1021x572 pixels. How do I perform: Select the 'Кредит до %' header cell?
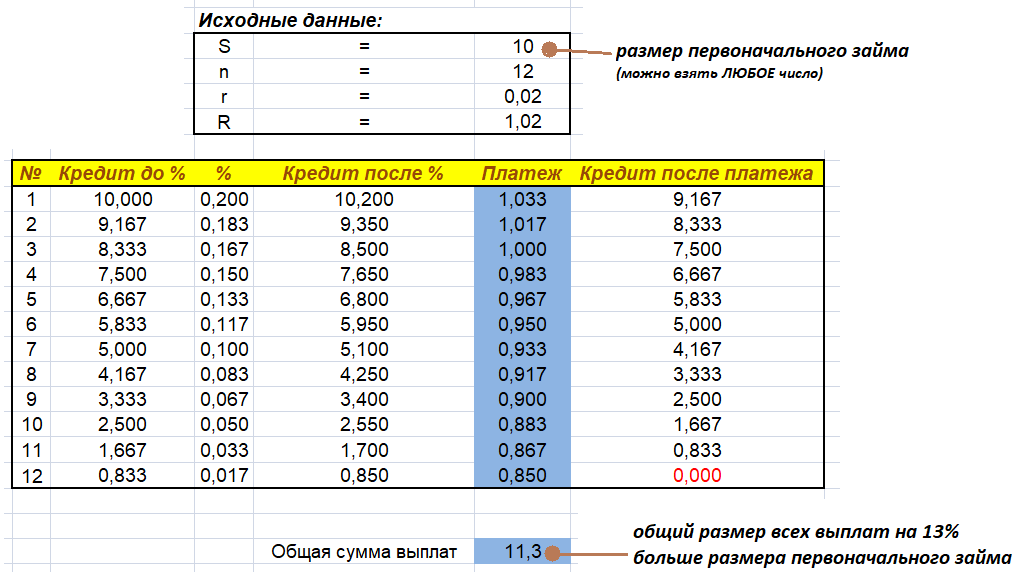pos(122,173)
